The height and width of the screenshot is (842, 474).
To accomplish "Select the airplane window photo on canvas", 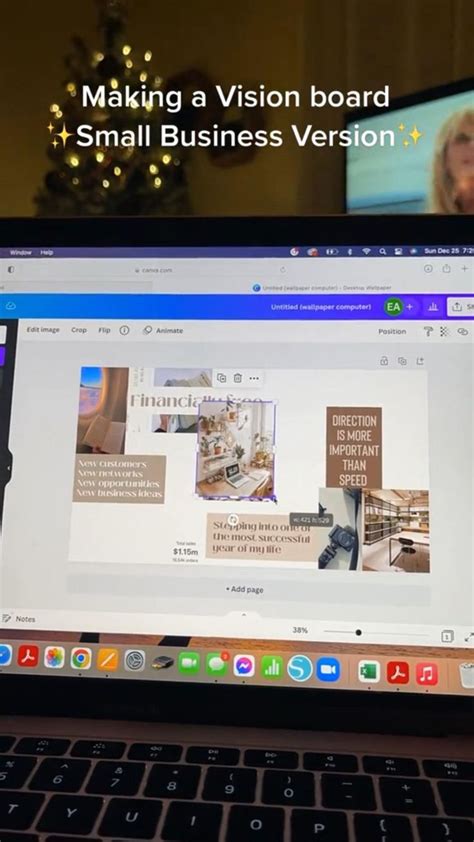I will [x=102, y=410].
